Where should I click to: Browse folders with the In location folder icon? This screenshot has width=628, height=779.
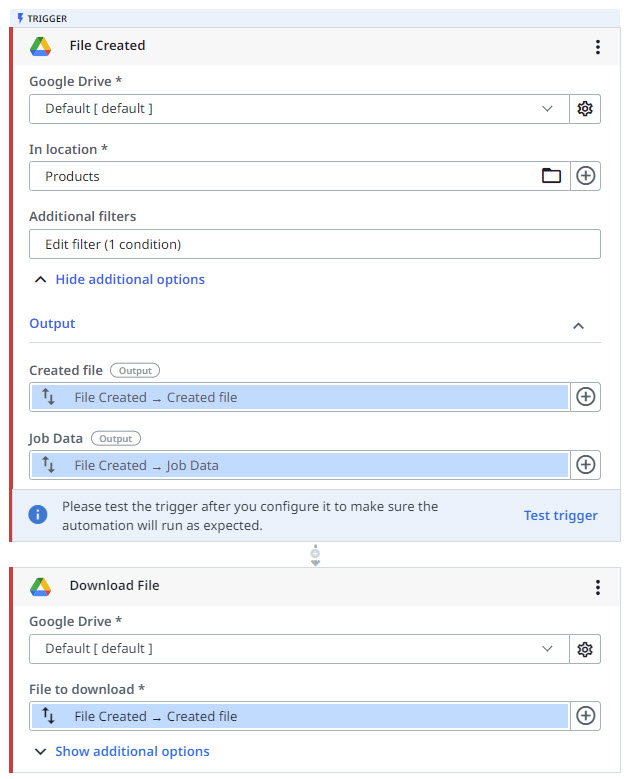point(551,175)
